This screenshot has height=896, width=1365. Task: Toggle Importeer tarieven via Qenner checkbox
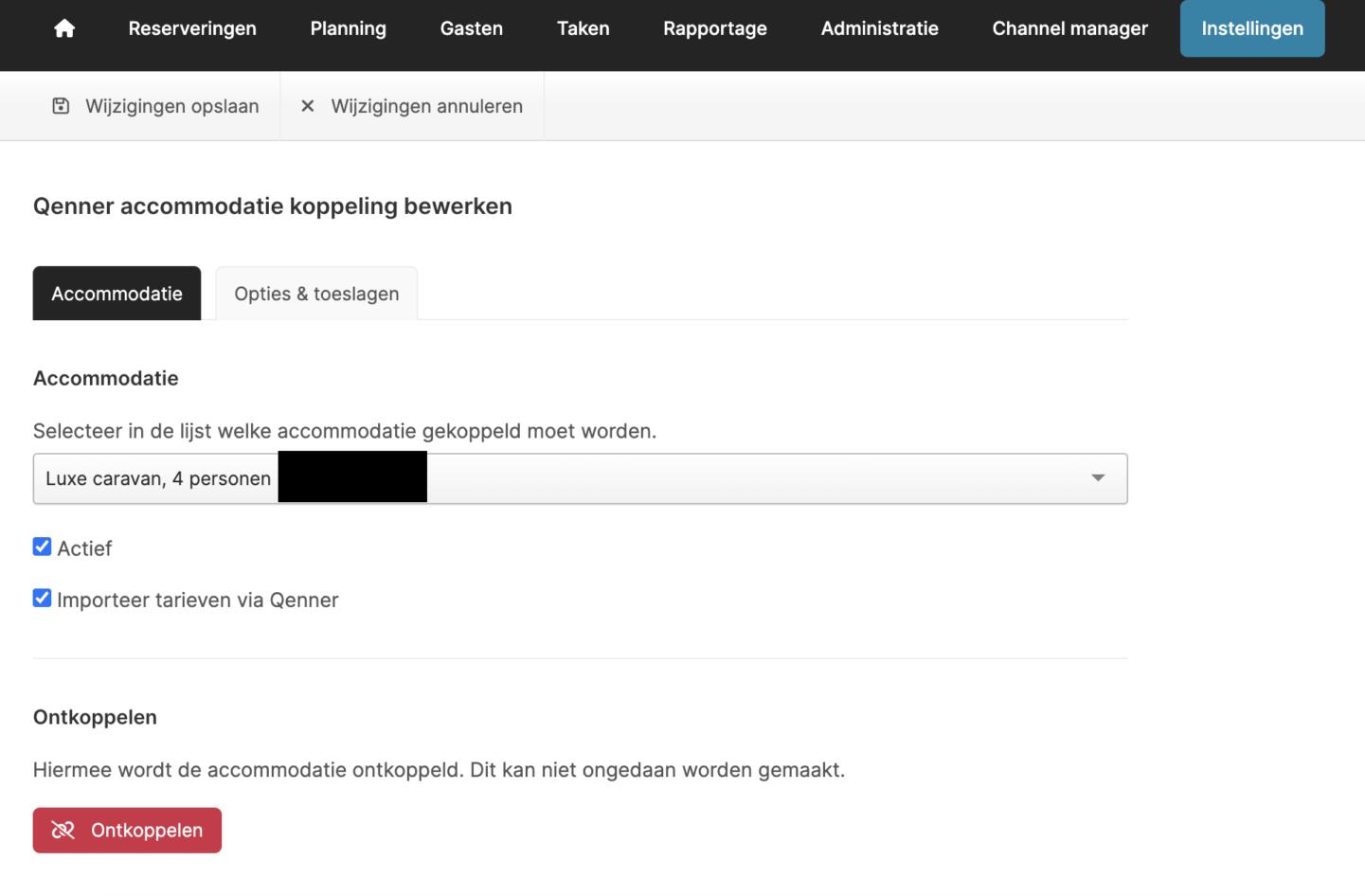tap(42, 599)
